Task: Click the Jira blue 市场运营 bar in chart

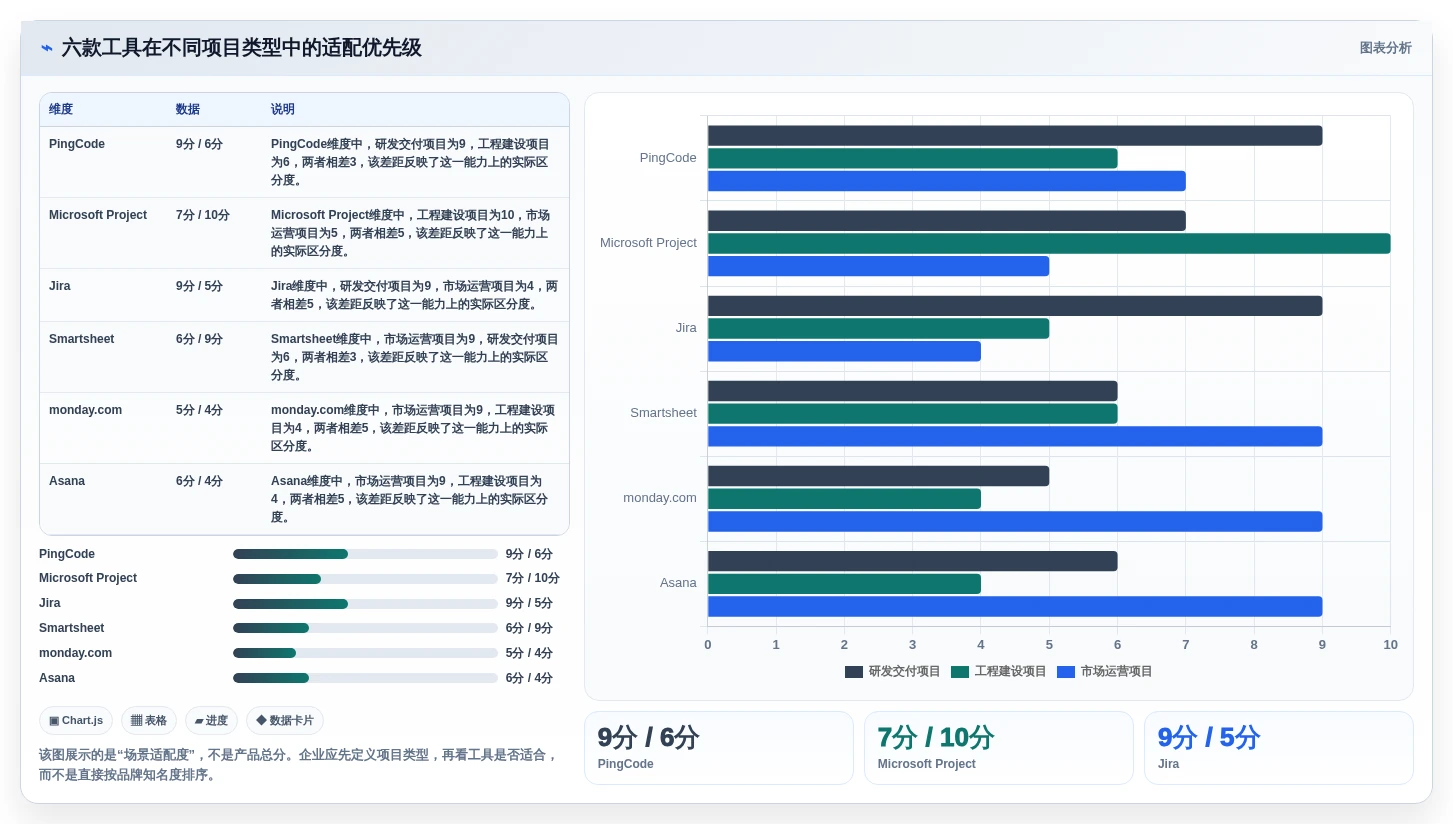Action: coord(844,351)
